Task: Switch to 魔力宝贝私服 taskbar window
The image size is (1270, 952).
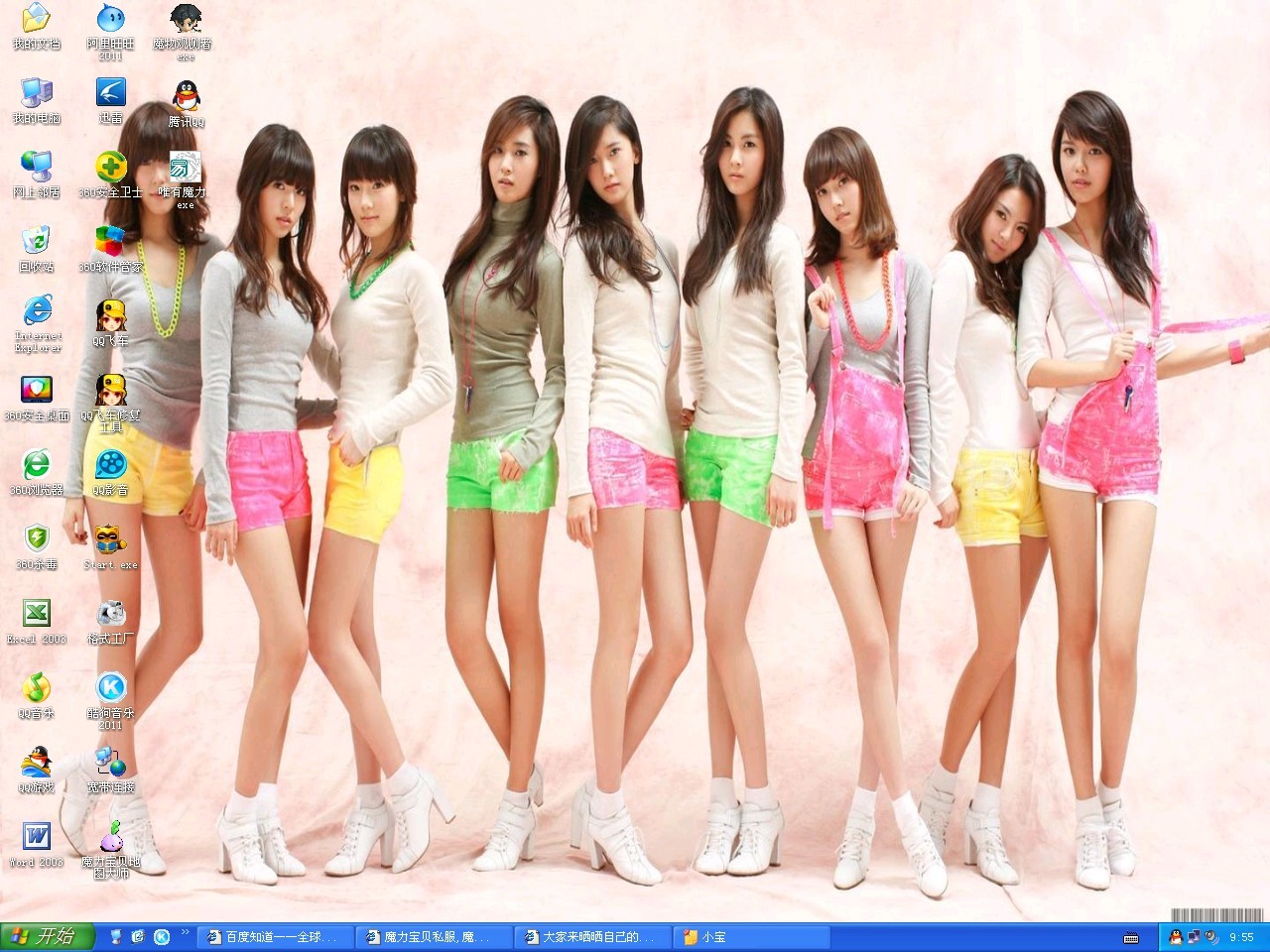Action: coord(434,937)
